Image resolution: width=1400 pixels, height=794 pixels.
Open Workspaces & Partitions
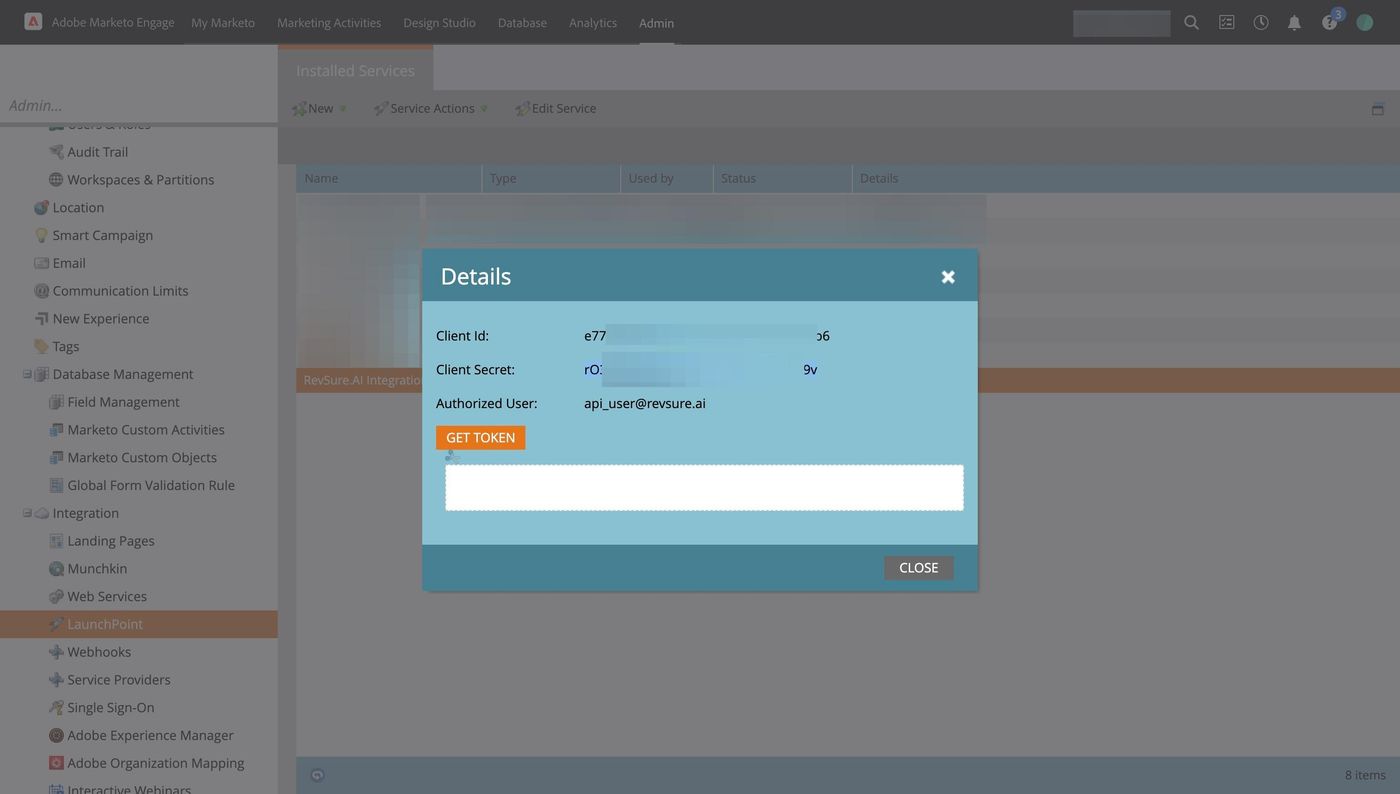point(140,180)
